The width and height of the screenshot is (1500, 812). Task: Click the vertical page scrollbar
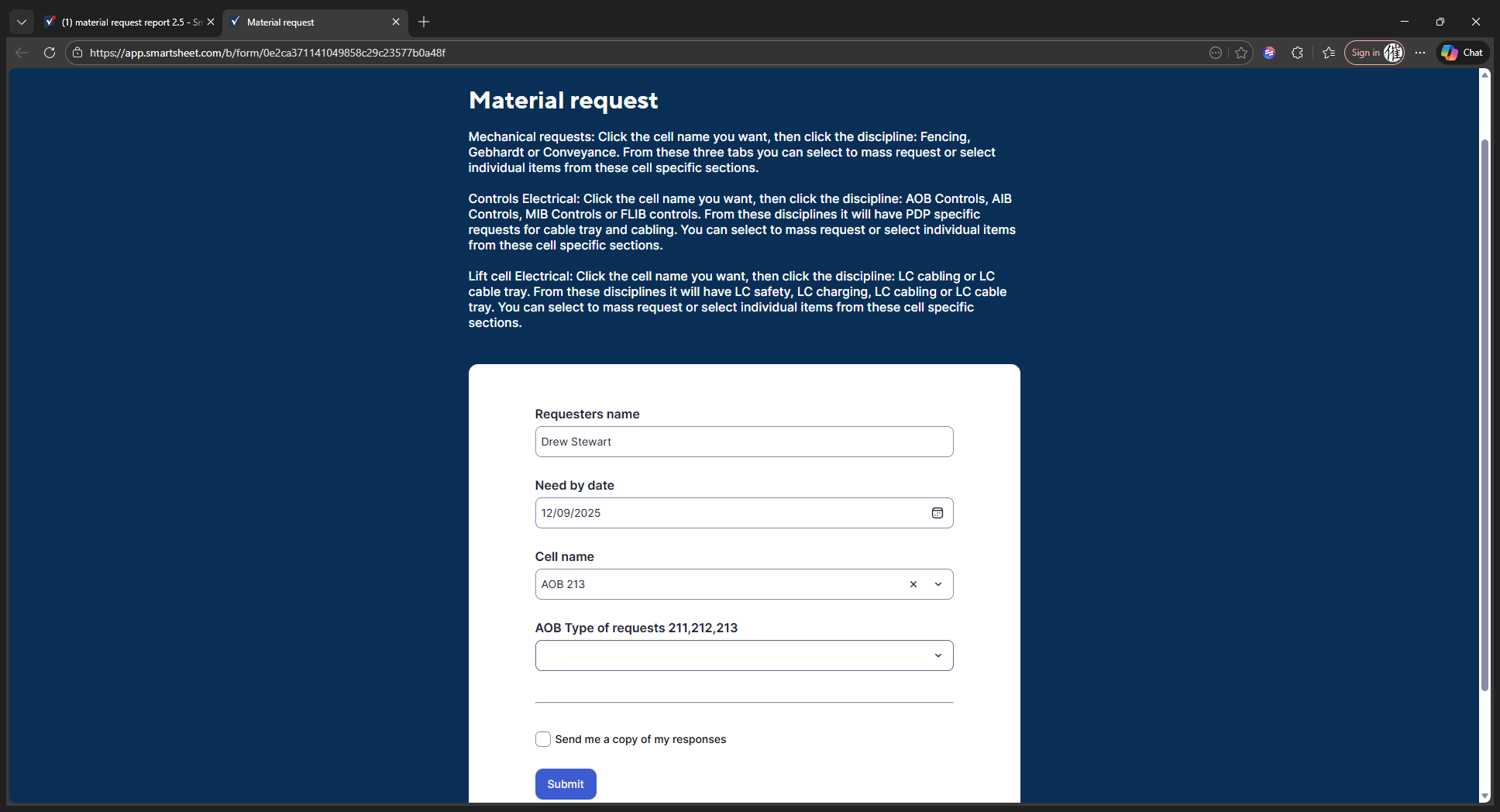tap(1485, 415)
